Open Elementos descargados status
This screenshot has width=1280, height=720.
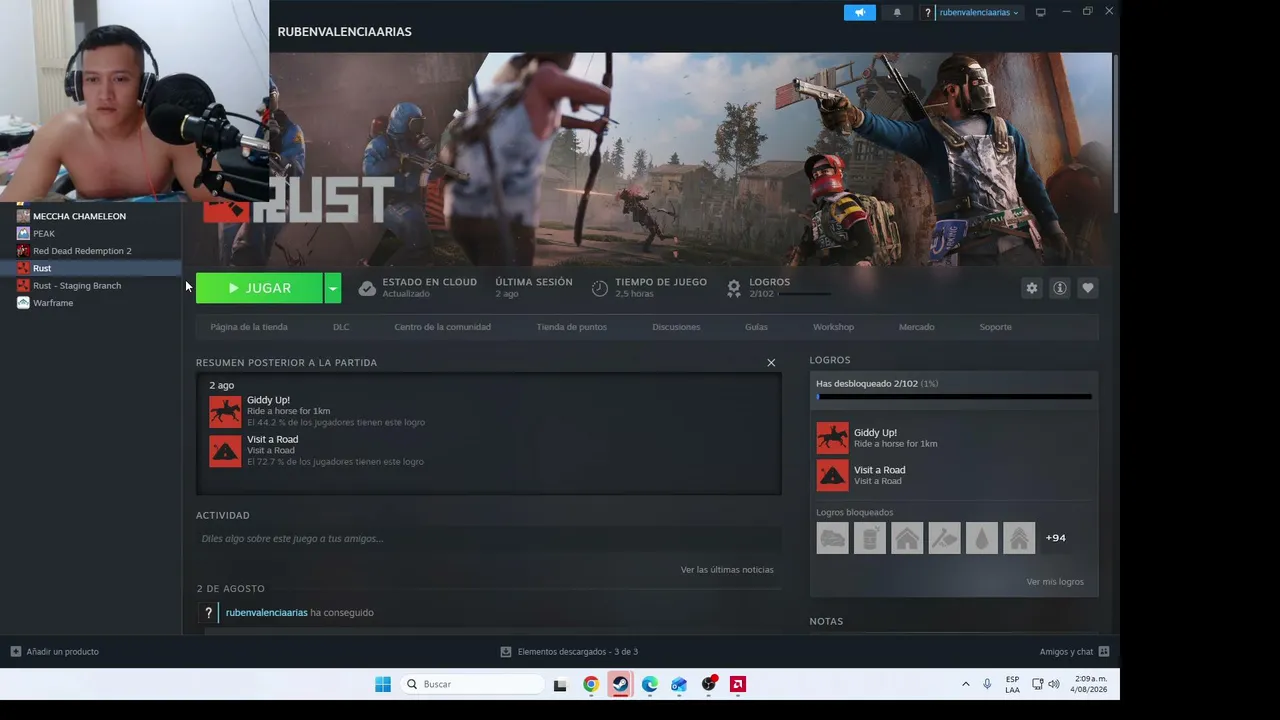pyautogui.click(x=577, y=652)
